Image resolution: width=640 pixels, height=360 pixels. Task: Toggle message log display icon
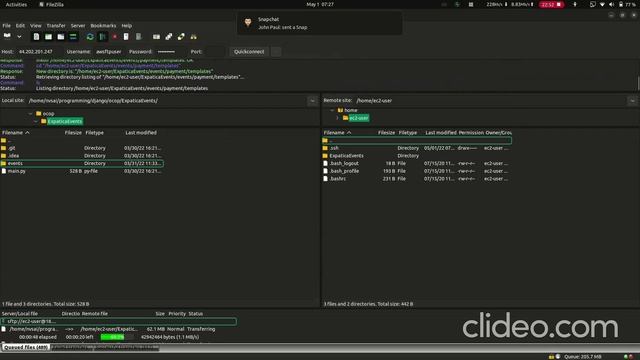coord(36,37)
